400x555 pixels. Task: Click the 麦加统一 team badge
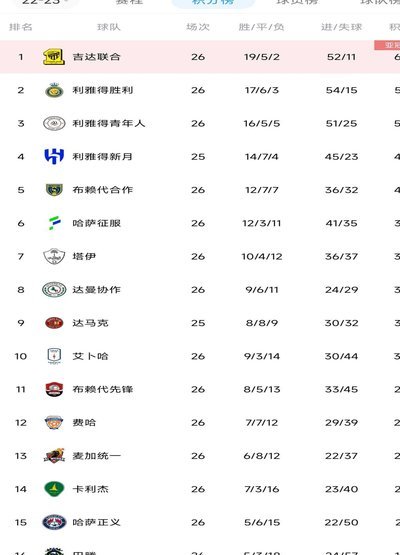(x=54, y=456)
